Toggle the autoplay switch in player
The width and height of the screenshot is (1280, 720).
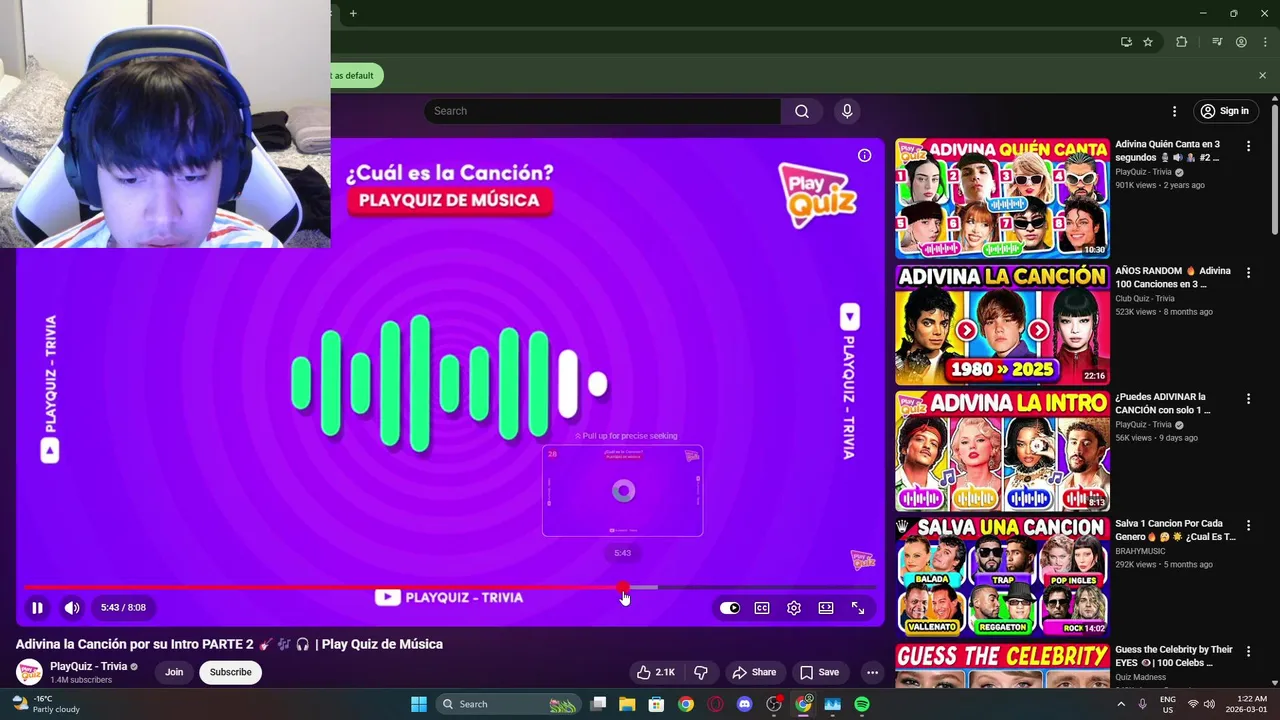tap(730, 608)
